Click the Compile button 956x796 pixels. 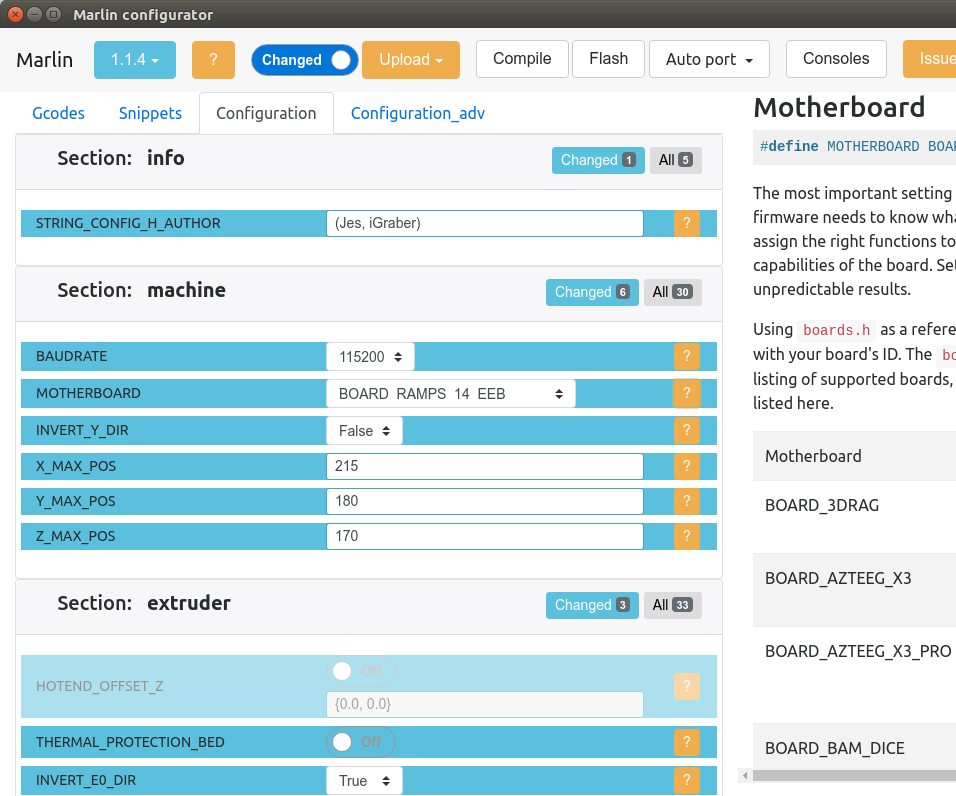pyautogui.click(x=521, y=59)
